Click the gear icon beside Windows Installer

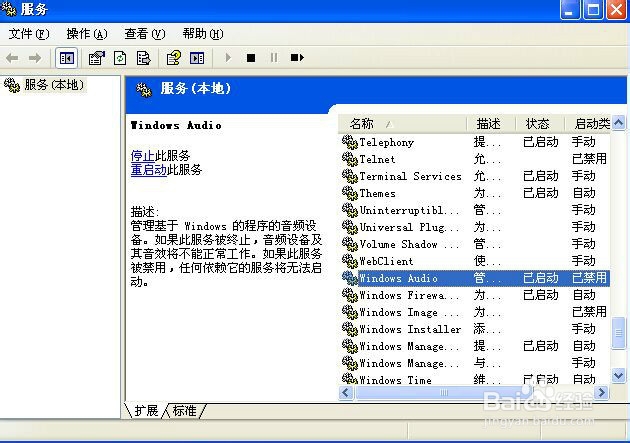tap(350, 329)
